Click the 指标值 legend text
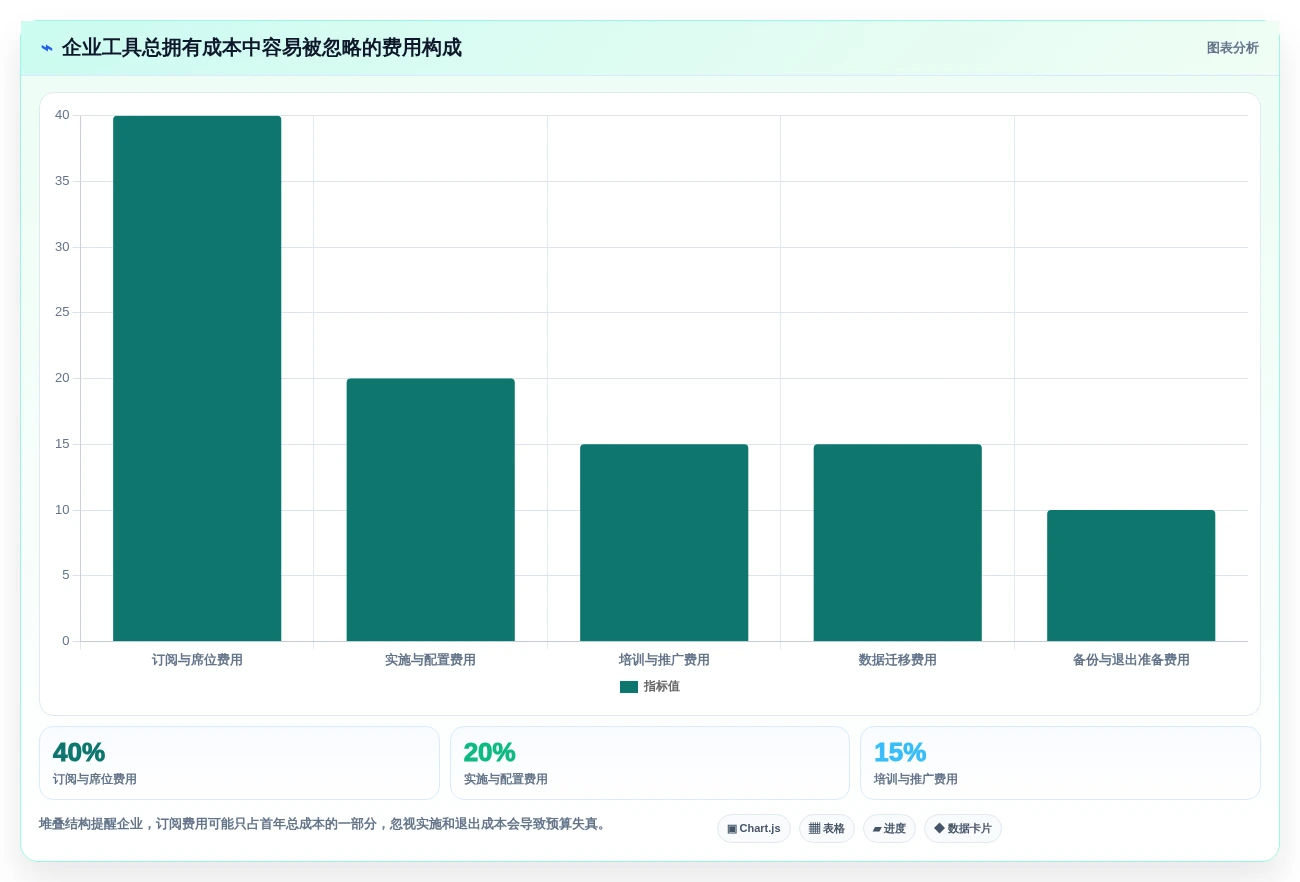This screenshot has height=882, width=1300. tap(662, 687)
